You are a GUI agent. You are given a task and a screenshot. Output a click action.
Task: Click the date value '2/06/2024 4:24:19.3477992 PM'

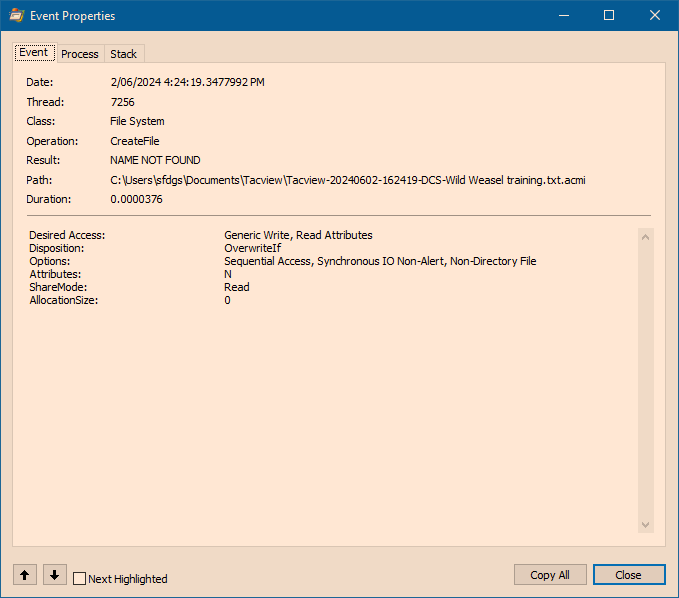coord(188,82)
